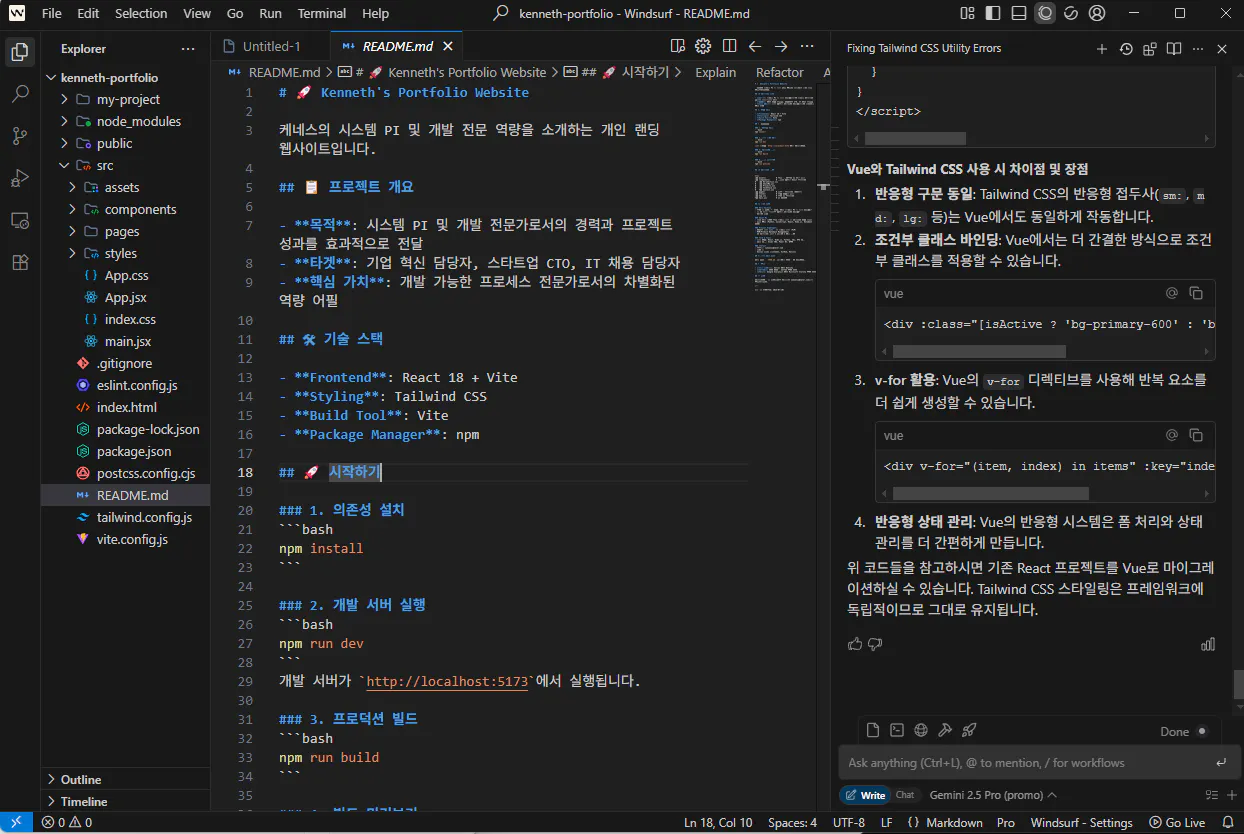The image size is (1244, 834).
Task: Open Run and Debug view
Action: point(19,178)
